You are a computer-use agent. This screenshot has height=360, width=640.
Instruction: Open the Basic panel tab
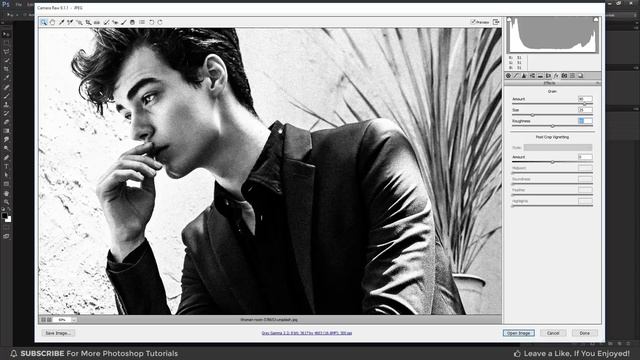click(x=508, y=76)
